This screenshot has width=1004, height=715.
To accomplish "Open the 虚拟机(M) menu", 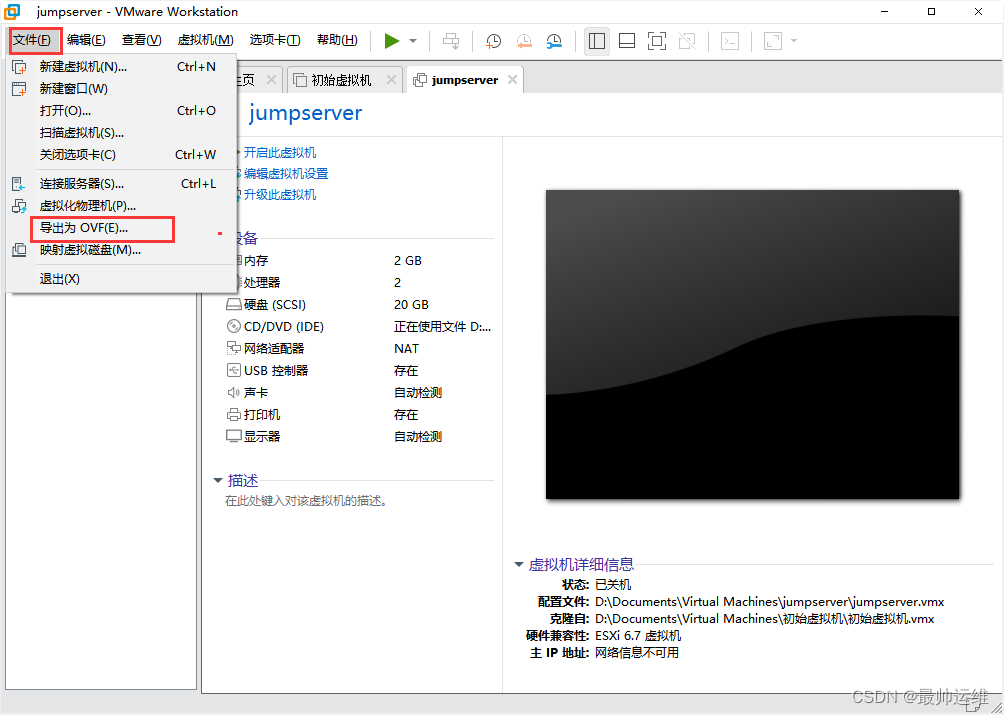I will coord(205,40).
